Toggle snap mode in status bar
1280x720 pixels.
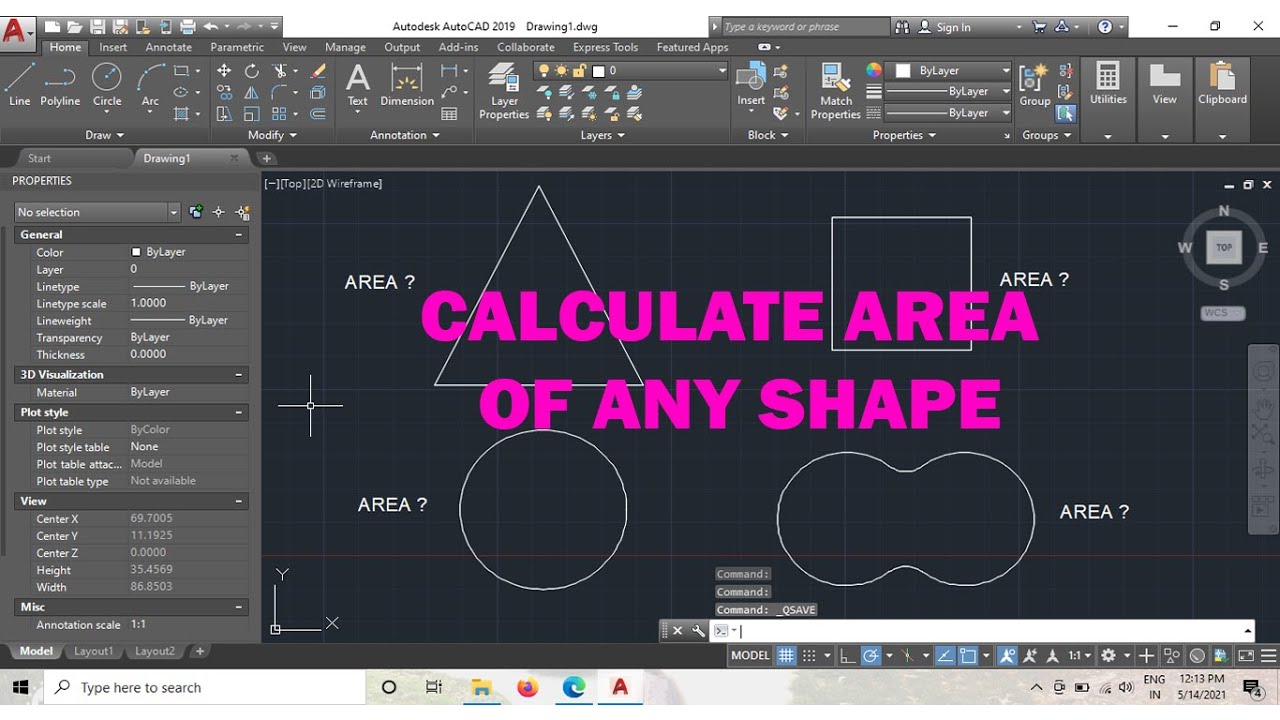pos(809,656)
